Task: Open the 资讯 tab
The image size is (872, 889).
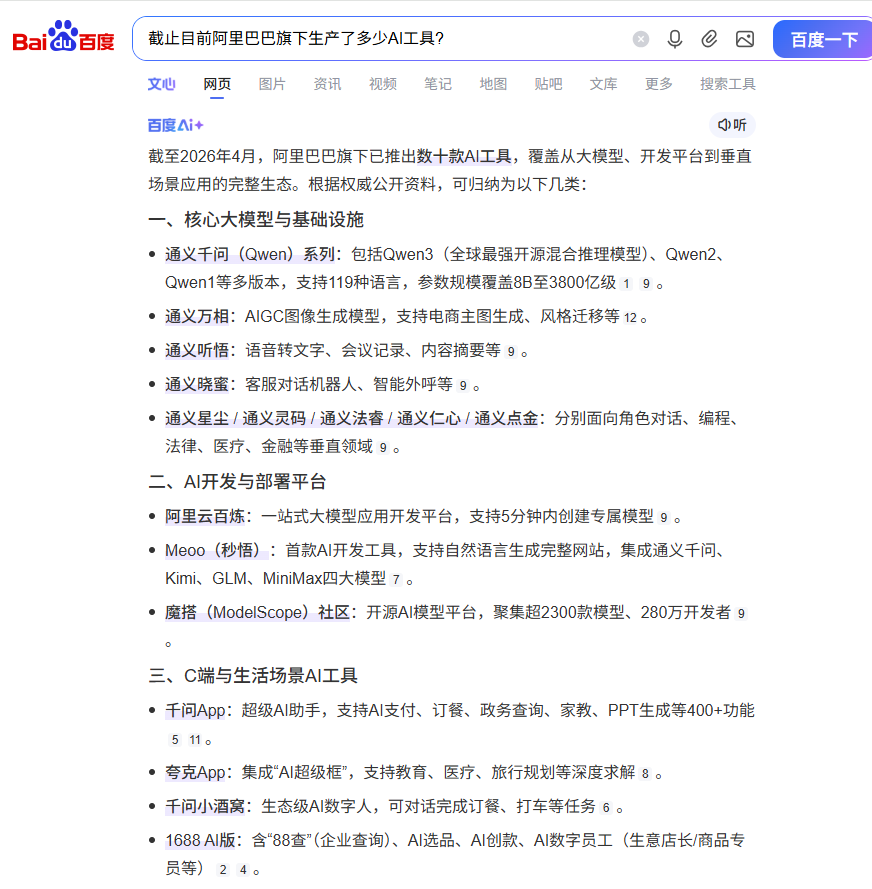Action: [x=327, y=84]
